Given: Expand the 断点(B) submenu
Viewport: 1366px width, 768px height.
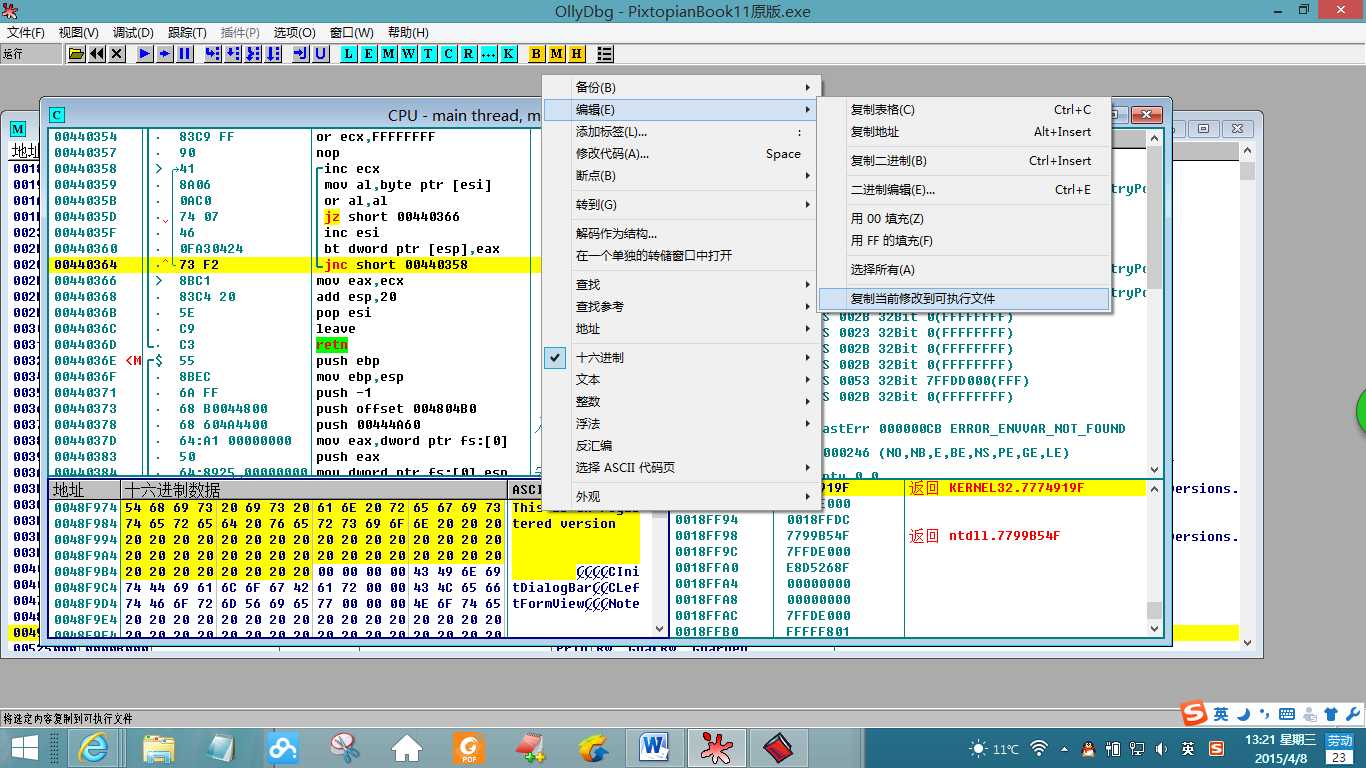Looking at the screenshot, I should coord(681,176).
